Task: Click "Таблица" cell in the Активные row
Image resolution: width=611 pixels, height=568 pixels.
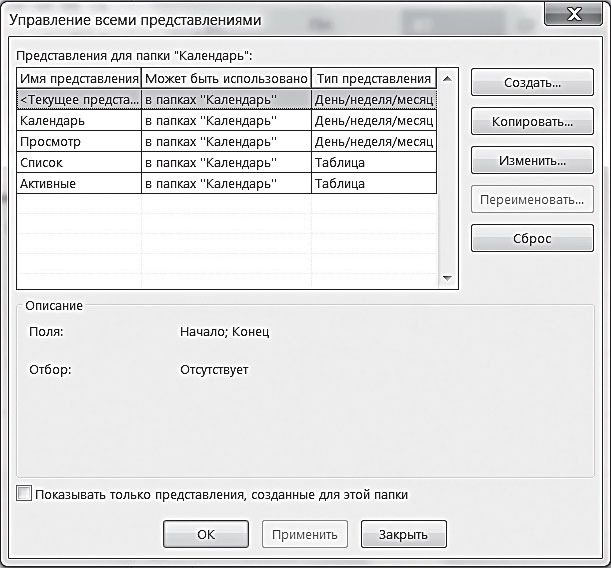Action: point(374,183)
